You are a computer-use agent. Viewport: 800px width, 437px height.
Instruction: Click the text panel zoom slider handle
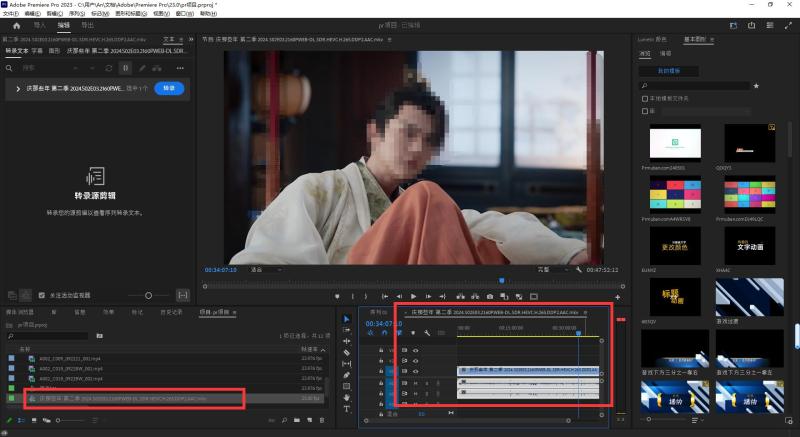pos(148,295)
